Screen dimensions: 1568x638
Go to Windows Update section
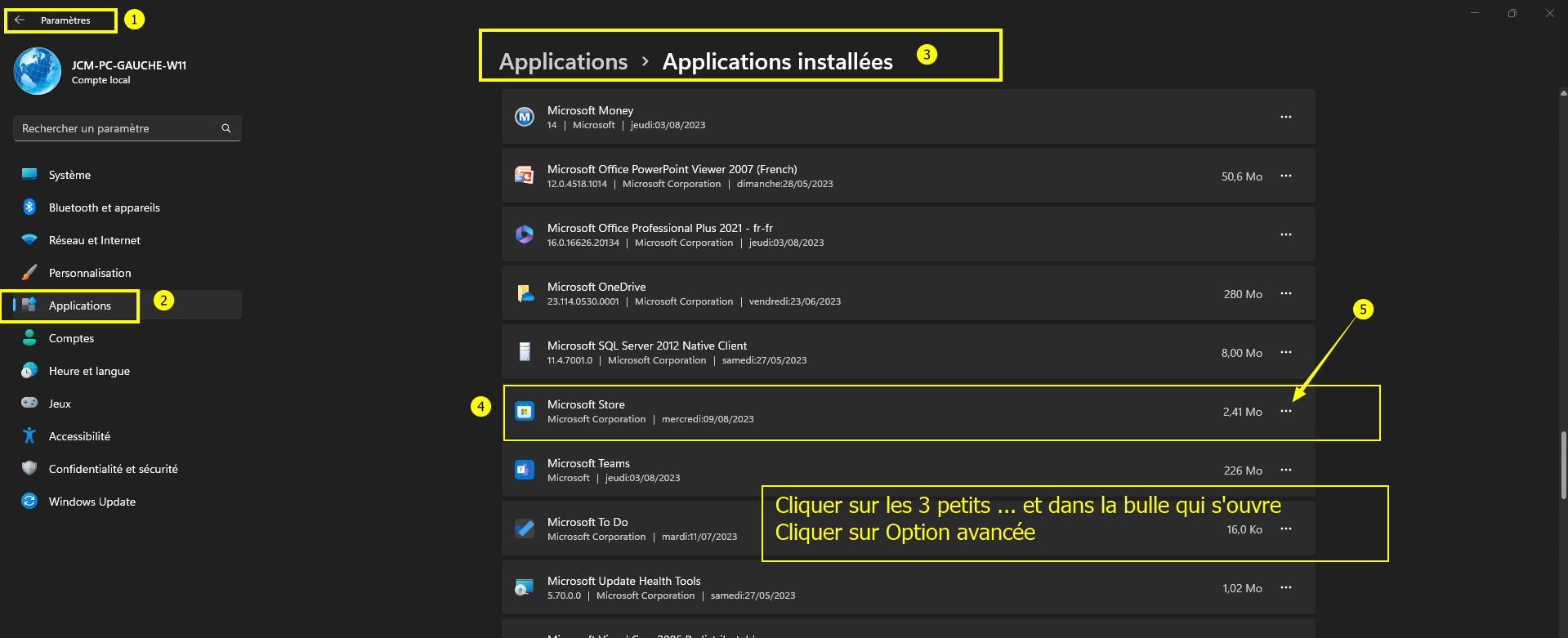[x=92, y=502]
